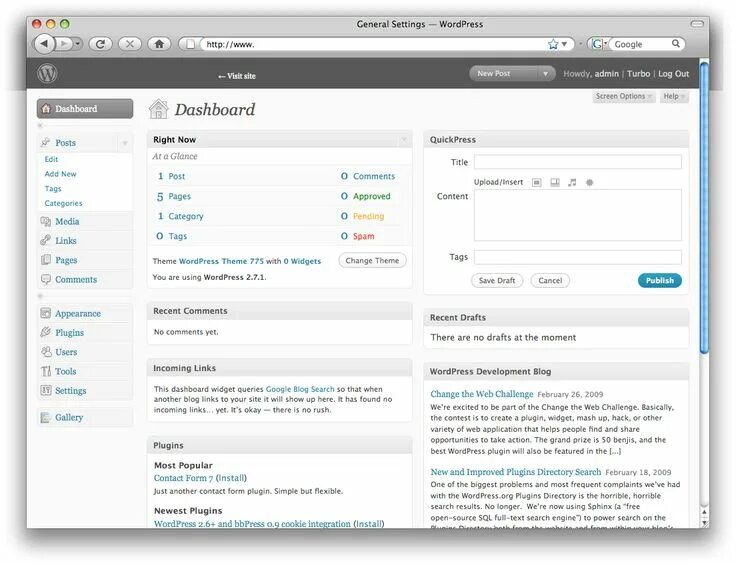Click Save Draft in QuickPress

(x=497, y=280)
